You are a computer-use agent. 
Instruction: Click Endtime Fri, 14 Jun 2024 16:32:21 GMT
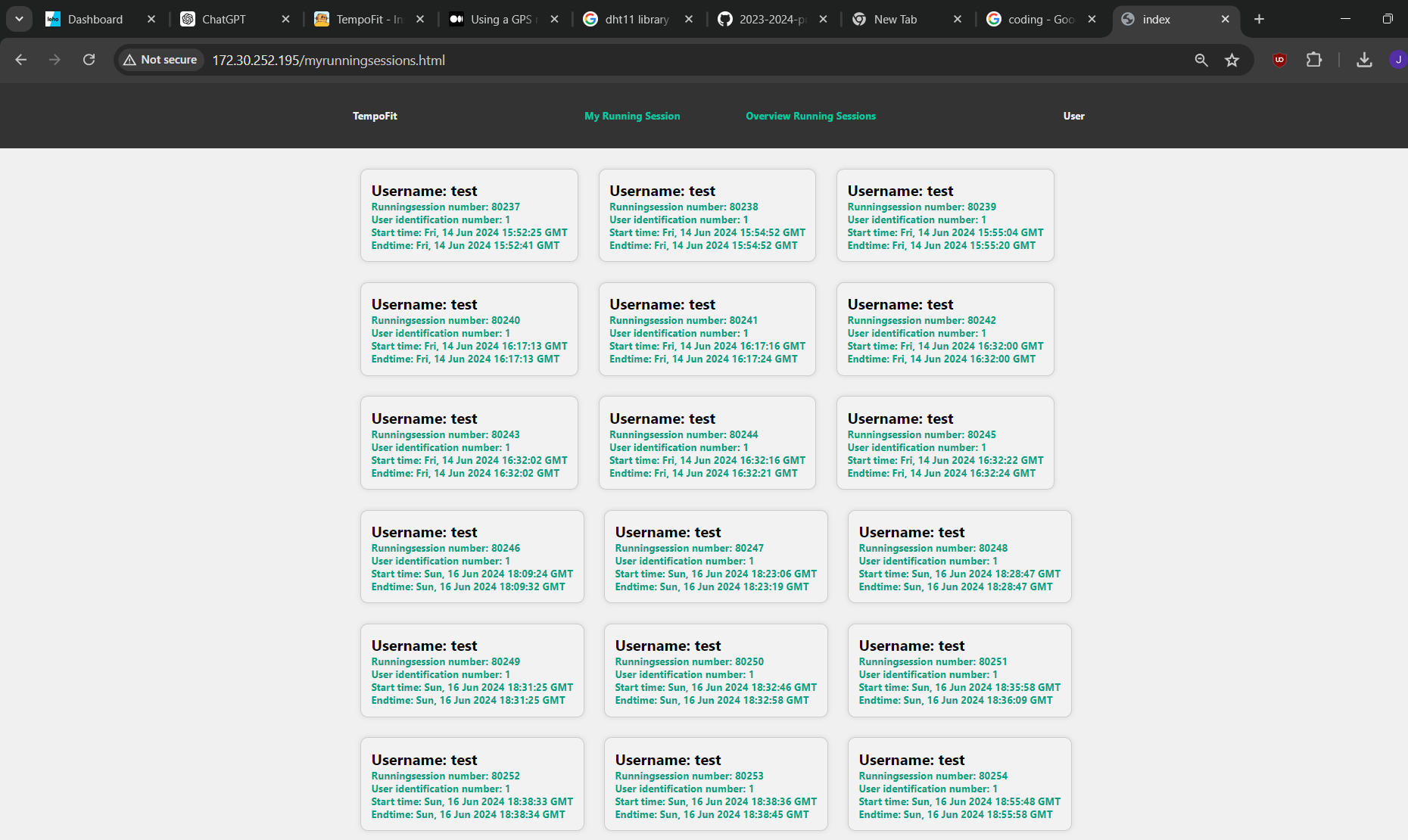tap(703, 473)
